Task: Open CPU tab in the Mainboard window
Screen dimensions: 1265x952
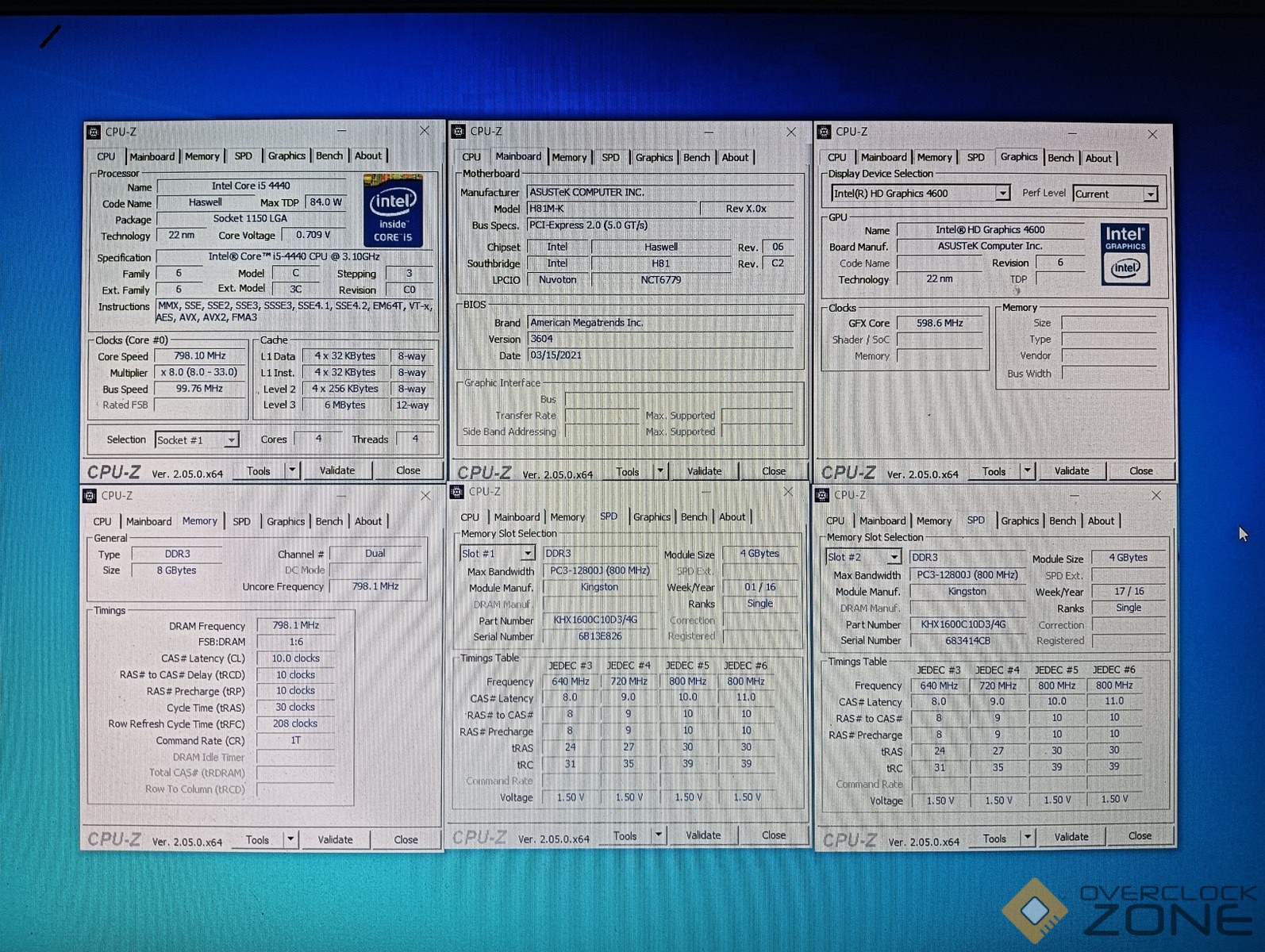Action: (471, 157)
